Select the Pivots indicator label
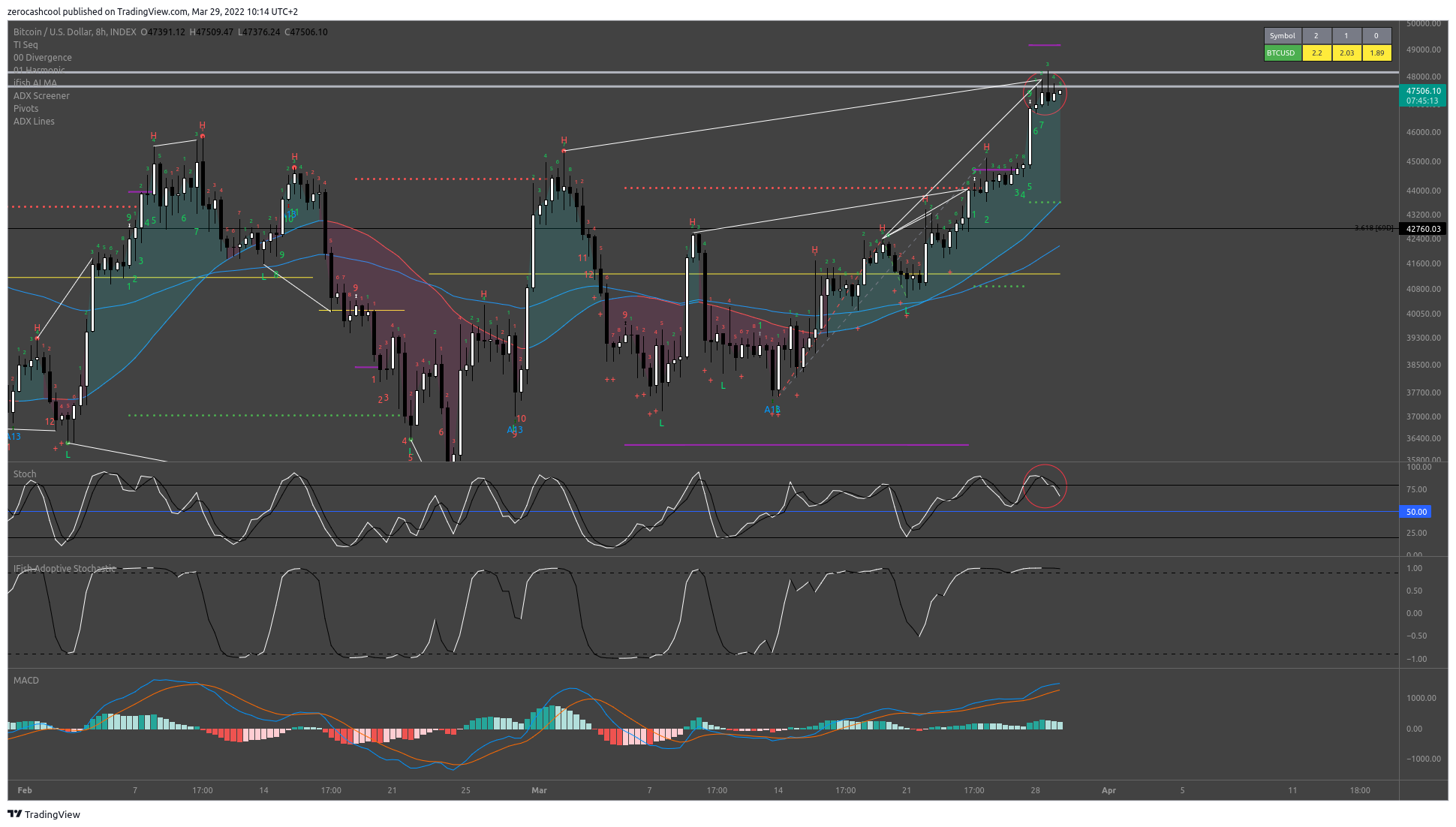Image resolution: width=1456 pixels, height=827 pixels. pyautogui.click(x=26, y=109)
